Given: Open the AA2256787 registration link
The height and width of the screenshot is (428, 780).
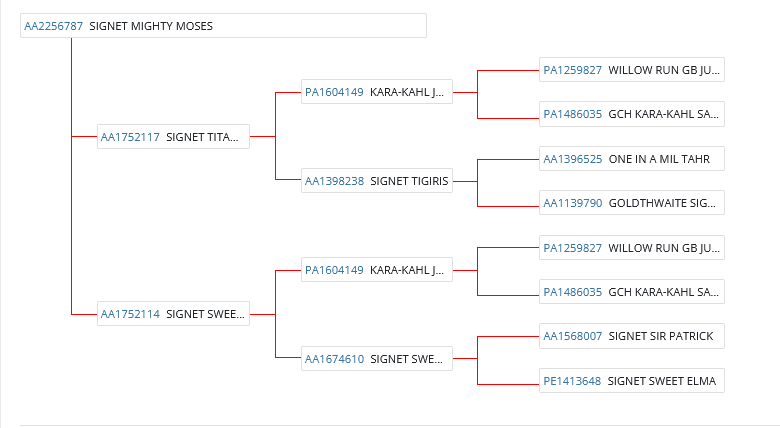Looking at the screenshot, I should pos(54,26).
